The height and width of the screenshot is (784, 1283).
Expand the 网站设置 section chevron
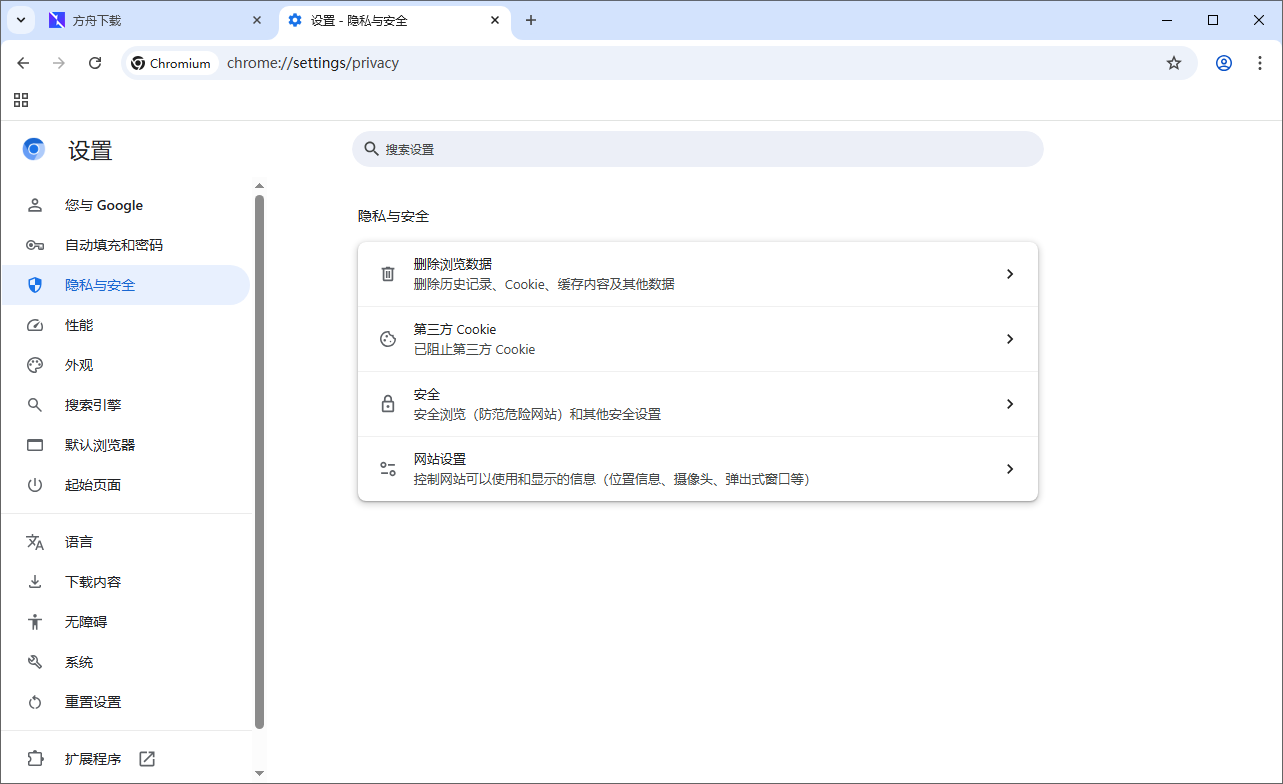(1010, 468)
